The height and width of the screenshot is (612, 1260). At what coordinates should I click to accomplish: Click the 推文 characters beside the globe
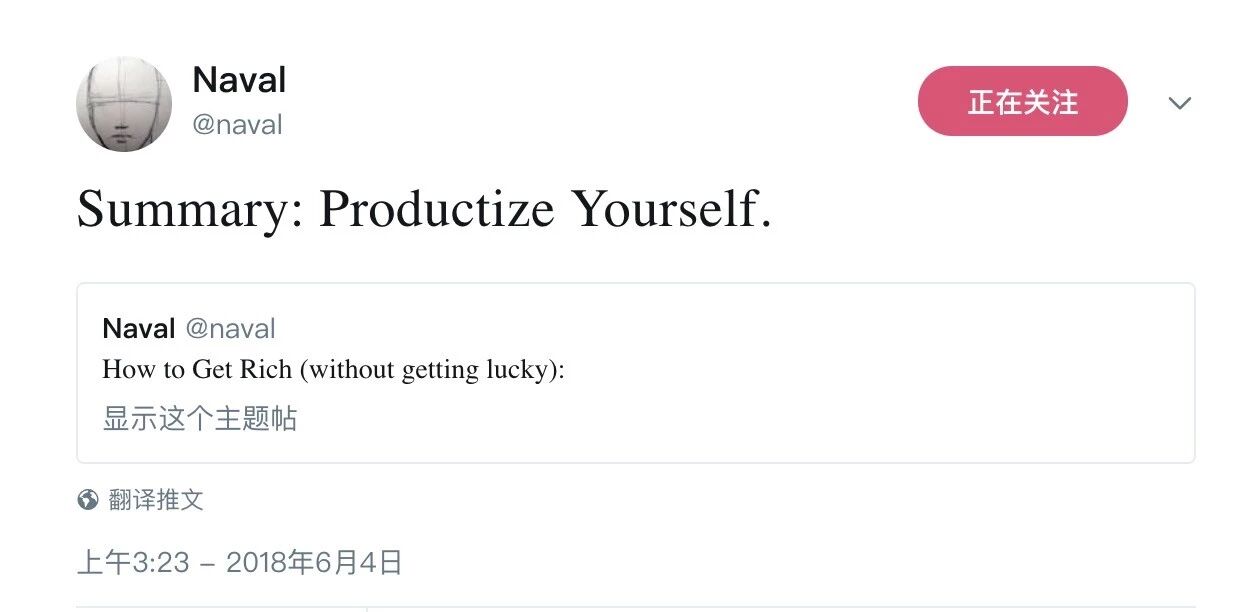point(180,500)
